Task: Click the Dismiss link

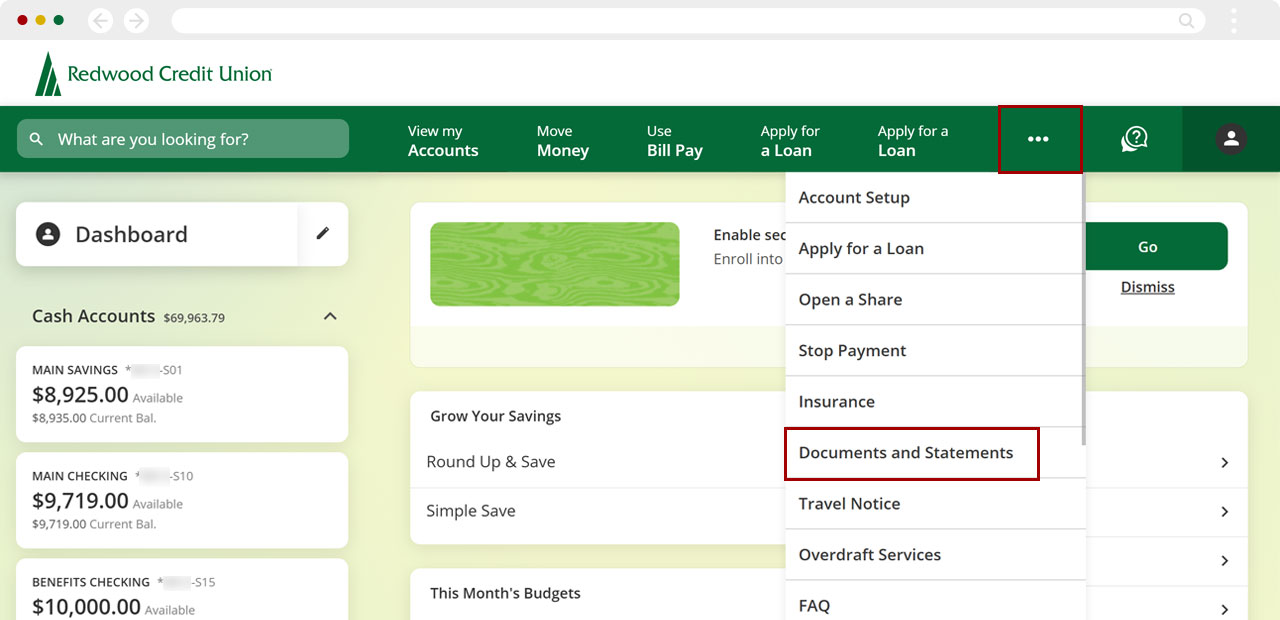Action: 1147,287
